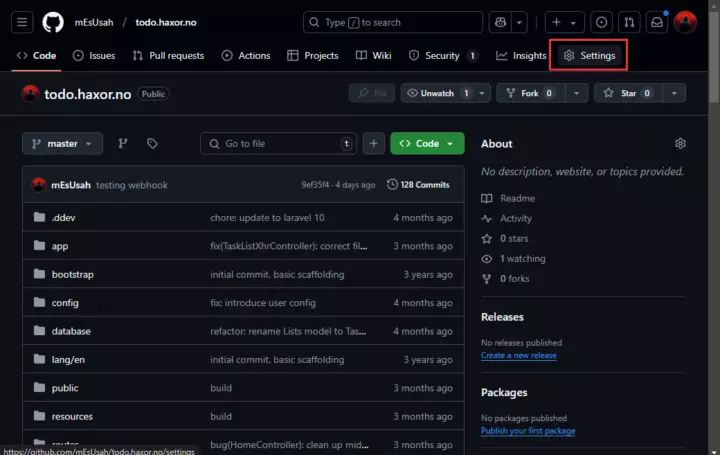Switch to the Insights tab

(521, 56)
